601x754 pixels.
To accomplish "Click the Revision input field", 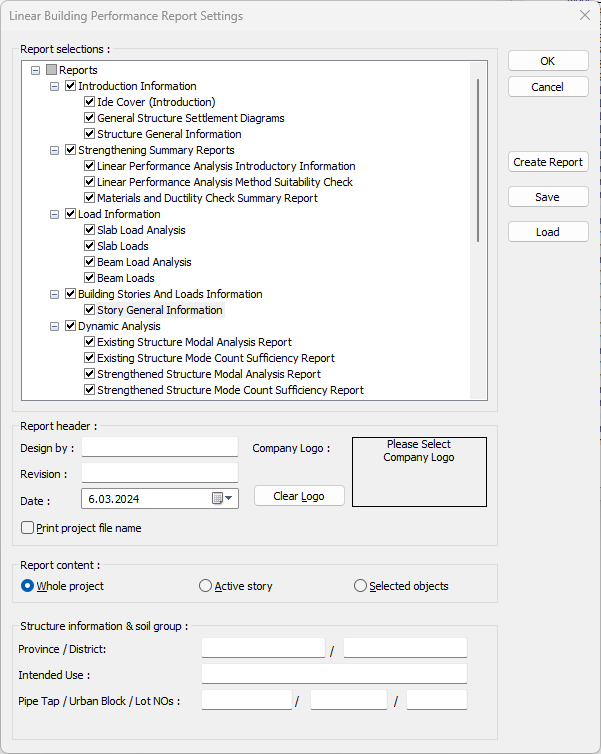I will point(160,473).
